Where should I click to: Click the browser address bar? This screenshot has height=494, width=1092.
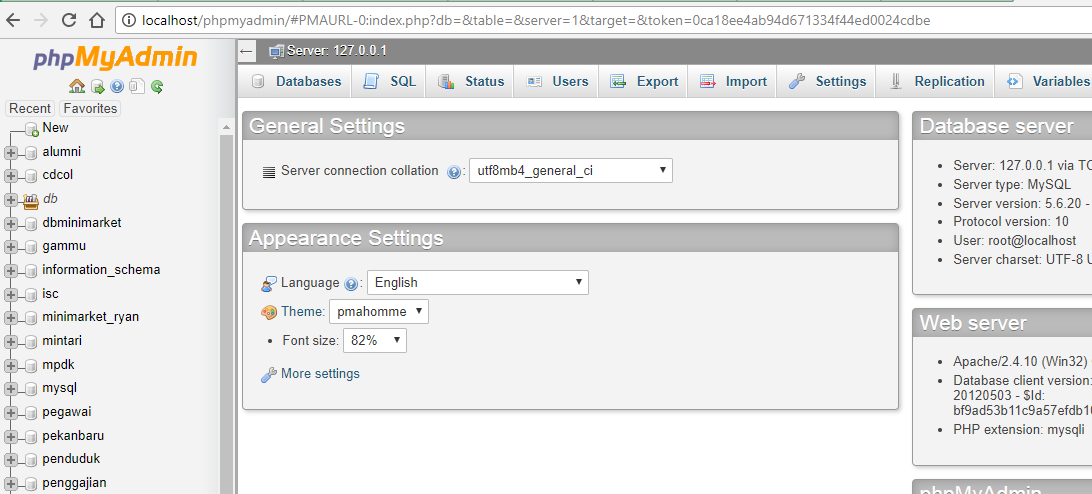point(600,20)
